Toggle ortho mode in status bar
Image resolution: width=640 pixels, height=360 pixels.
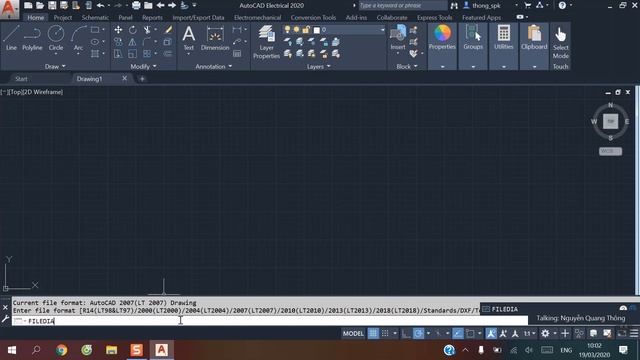406,333
